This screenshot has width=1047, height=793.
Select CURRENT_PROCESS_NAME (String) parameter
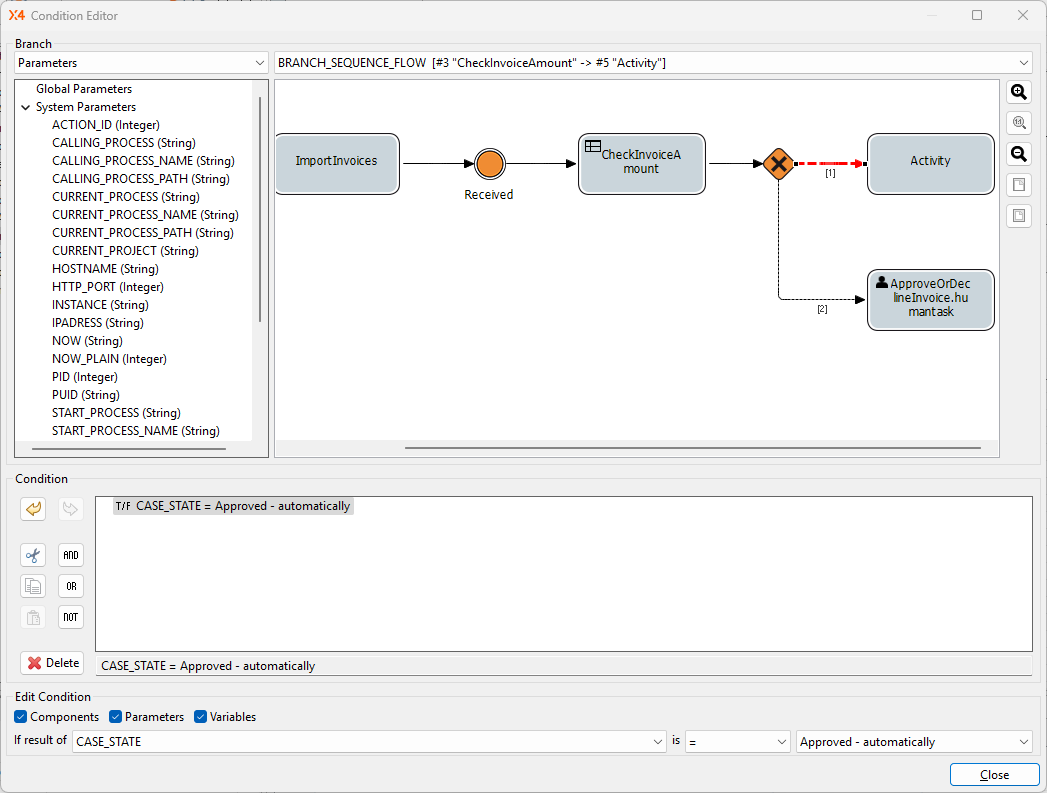[x=145, y=215]
